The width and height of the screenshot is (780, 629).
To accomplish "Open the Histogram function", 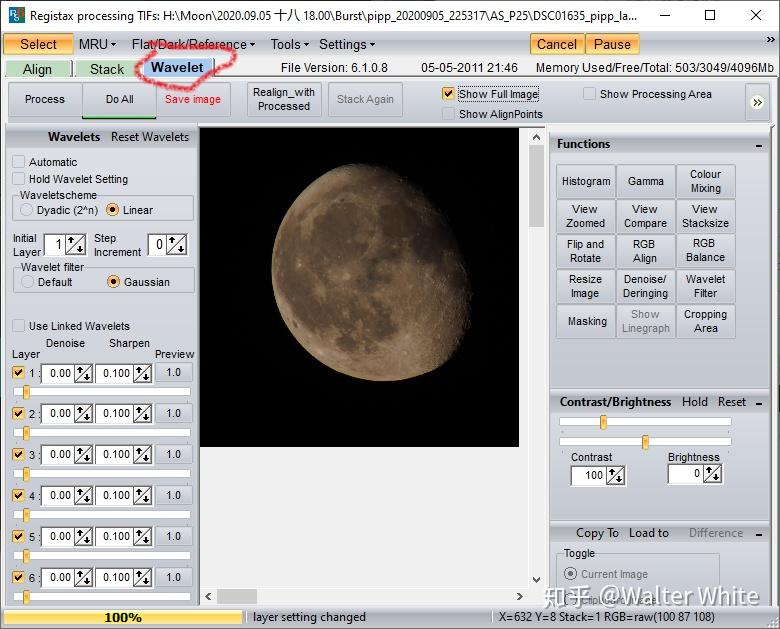I will [585, 181].
